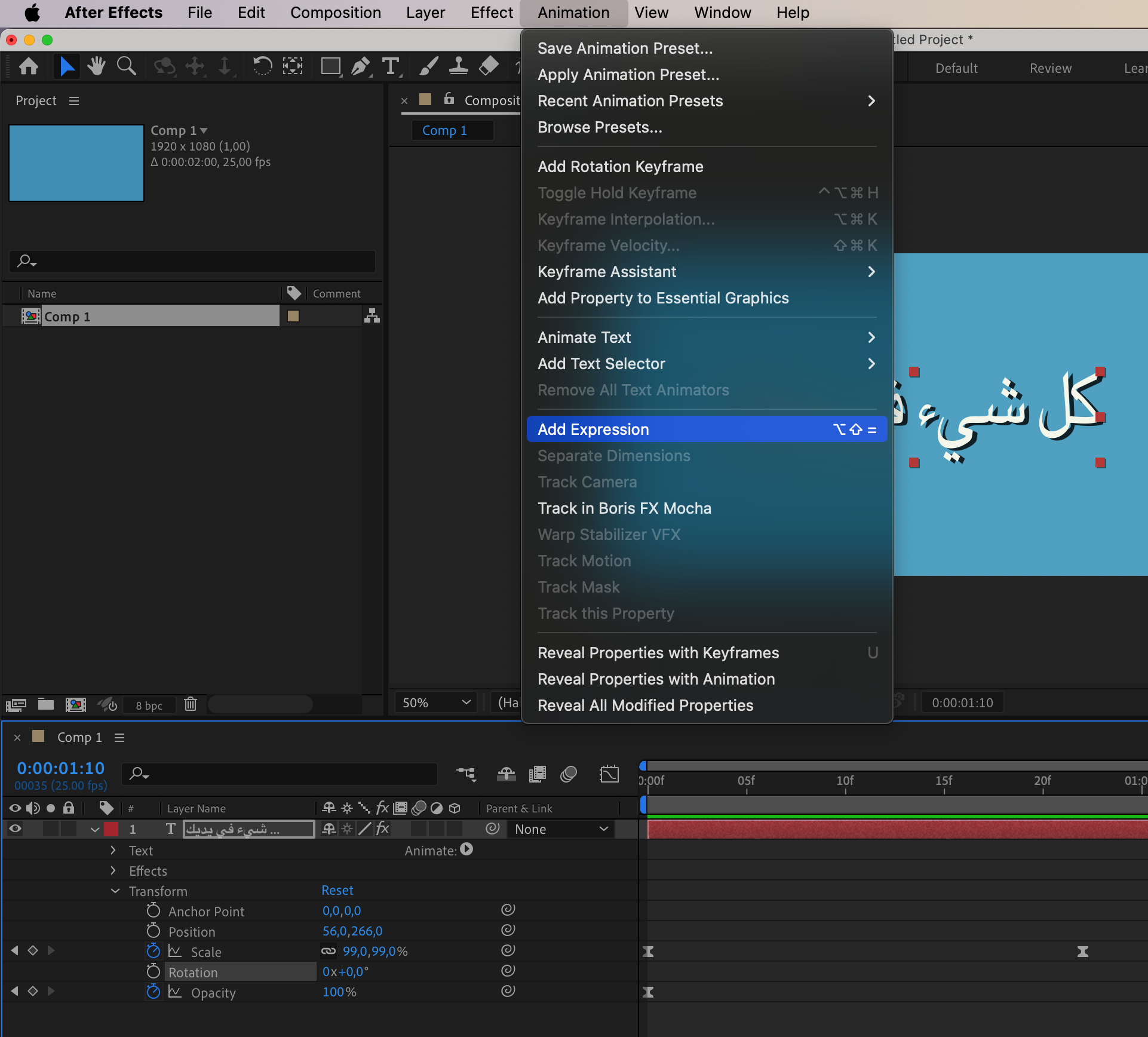Select the Hand tool

(x=96, y=66)
